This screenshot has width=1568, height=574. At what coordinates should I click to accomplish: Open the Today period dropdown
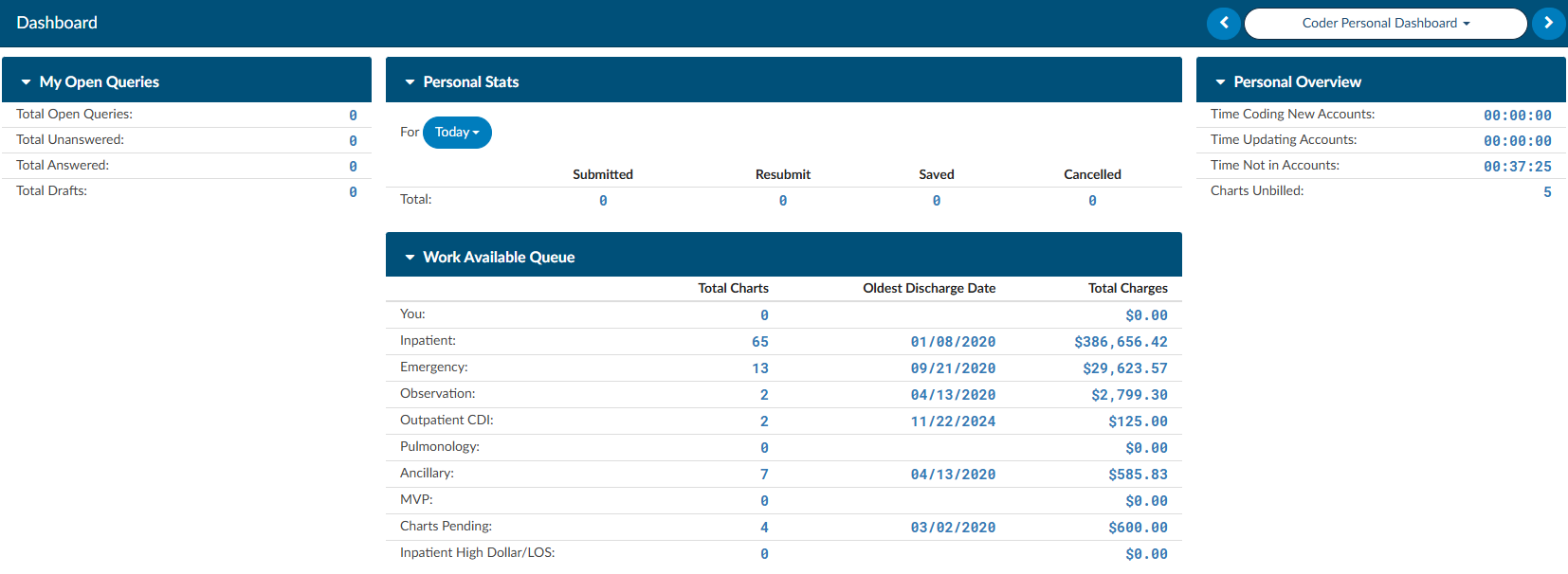click(x=457, y=133)
